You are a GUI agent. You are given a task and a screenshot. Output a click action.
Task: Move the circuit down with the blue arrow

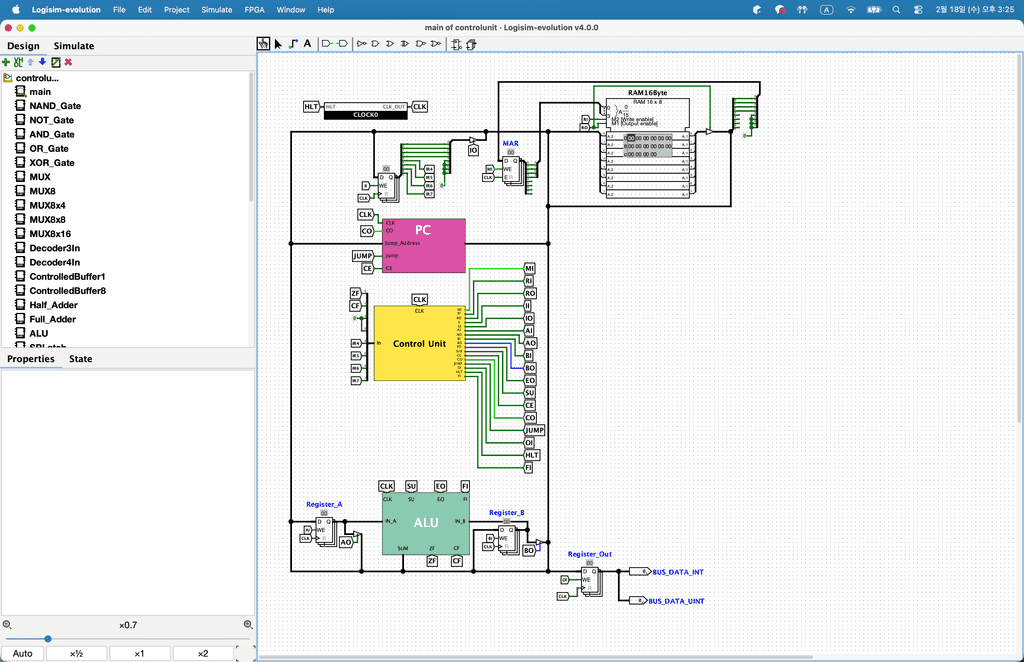(x=43, y=62)
